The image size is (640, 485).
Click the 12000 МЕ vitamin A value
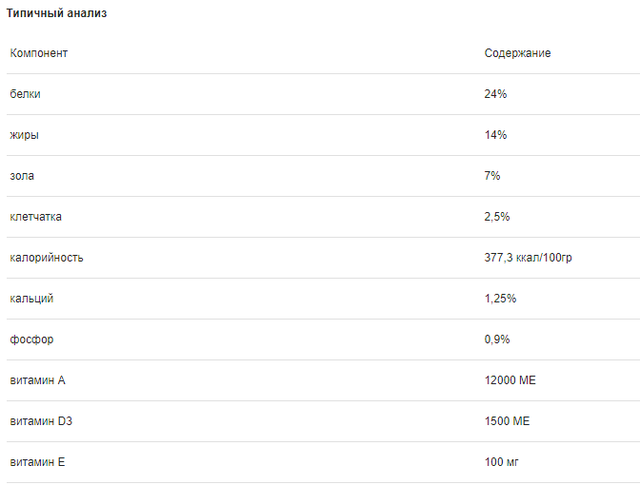pyautogui.click(x=510, y=380)
